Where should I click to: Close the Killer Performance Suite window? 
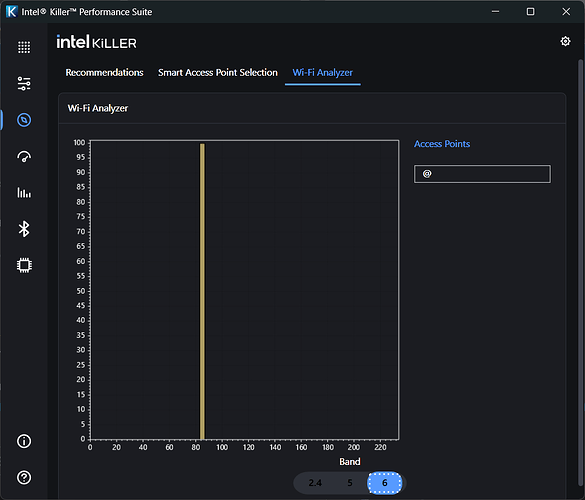[x=566, y=12]
